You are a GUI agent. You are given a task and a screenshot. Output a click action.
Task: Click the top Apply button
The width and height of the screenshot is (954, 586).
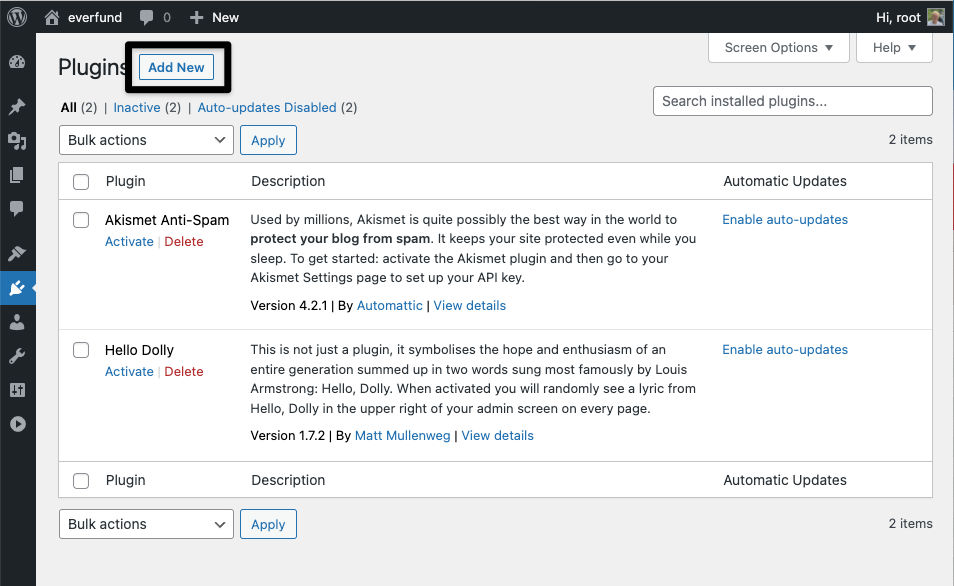tap(268, 140)
